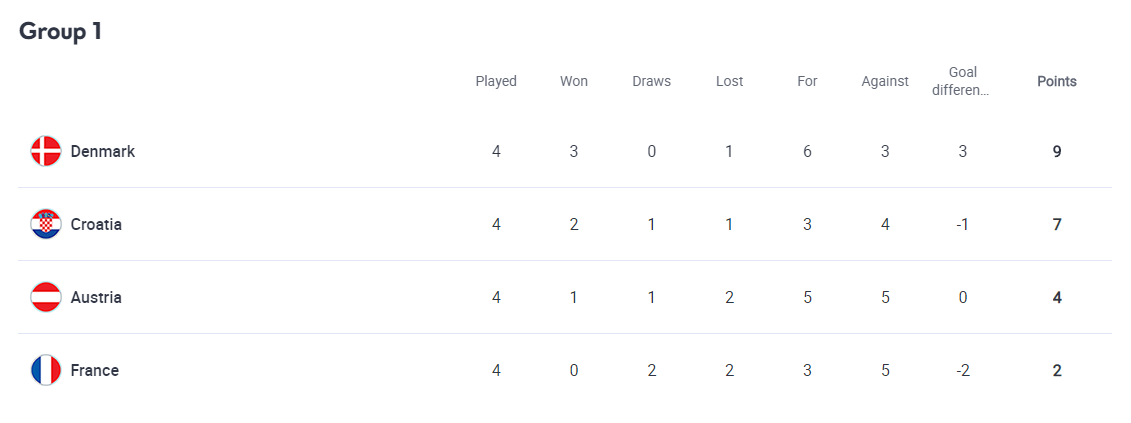This screenshot has height=423, width=1131.
Task: Open the Croatia team link
Action: pos(96,225)
